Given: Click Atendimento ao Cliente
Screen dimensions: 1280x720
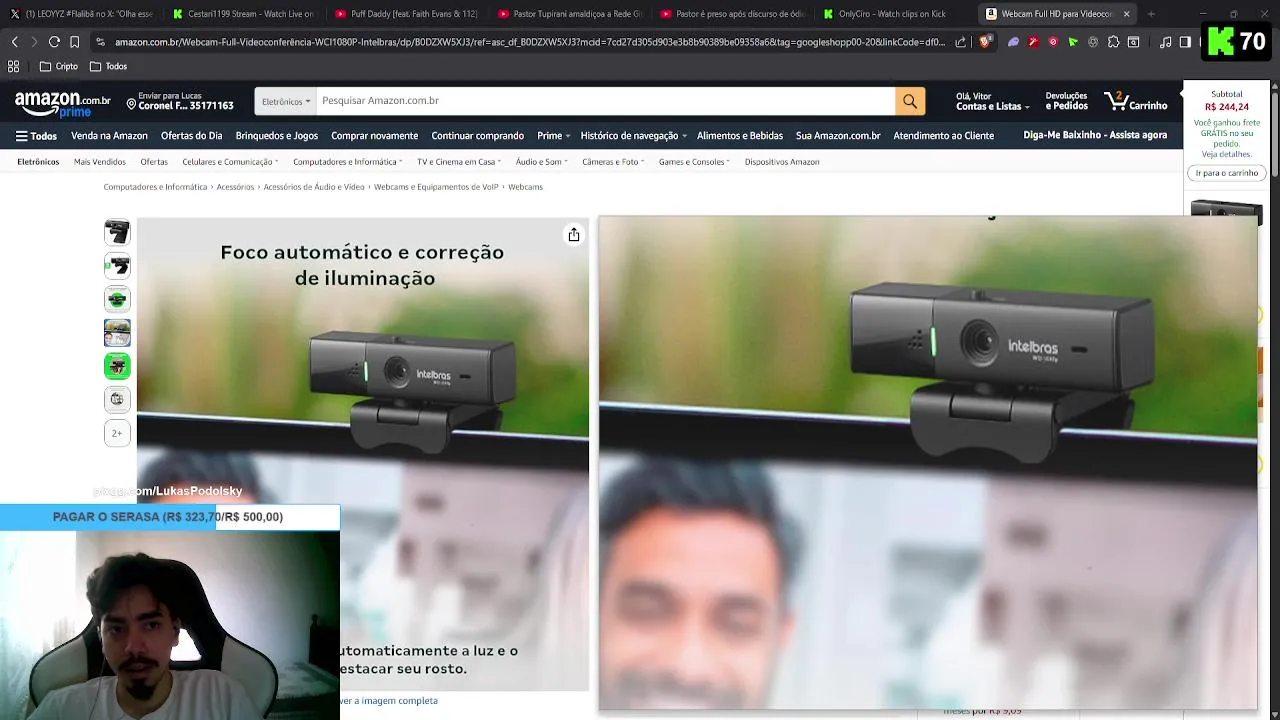Looking at the screenshot, I should 944,136.
